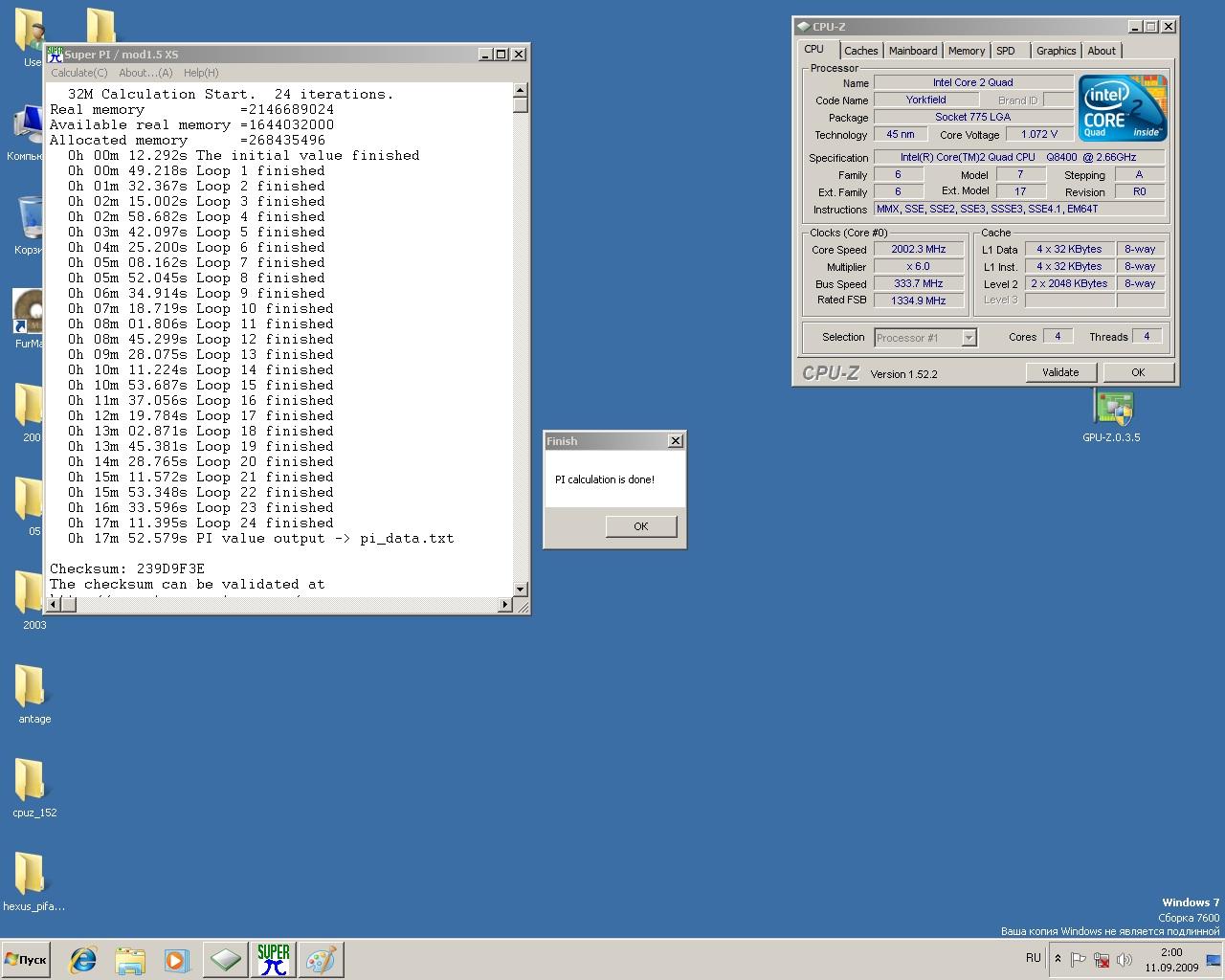
Task: Maximize the Super PI window
Action: [501, 55]
